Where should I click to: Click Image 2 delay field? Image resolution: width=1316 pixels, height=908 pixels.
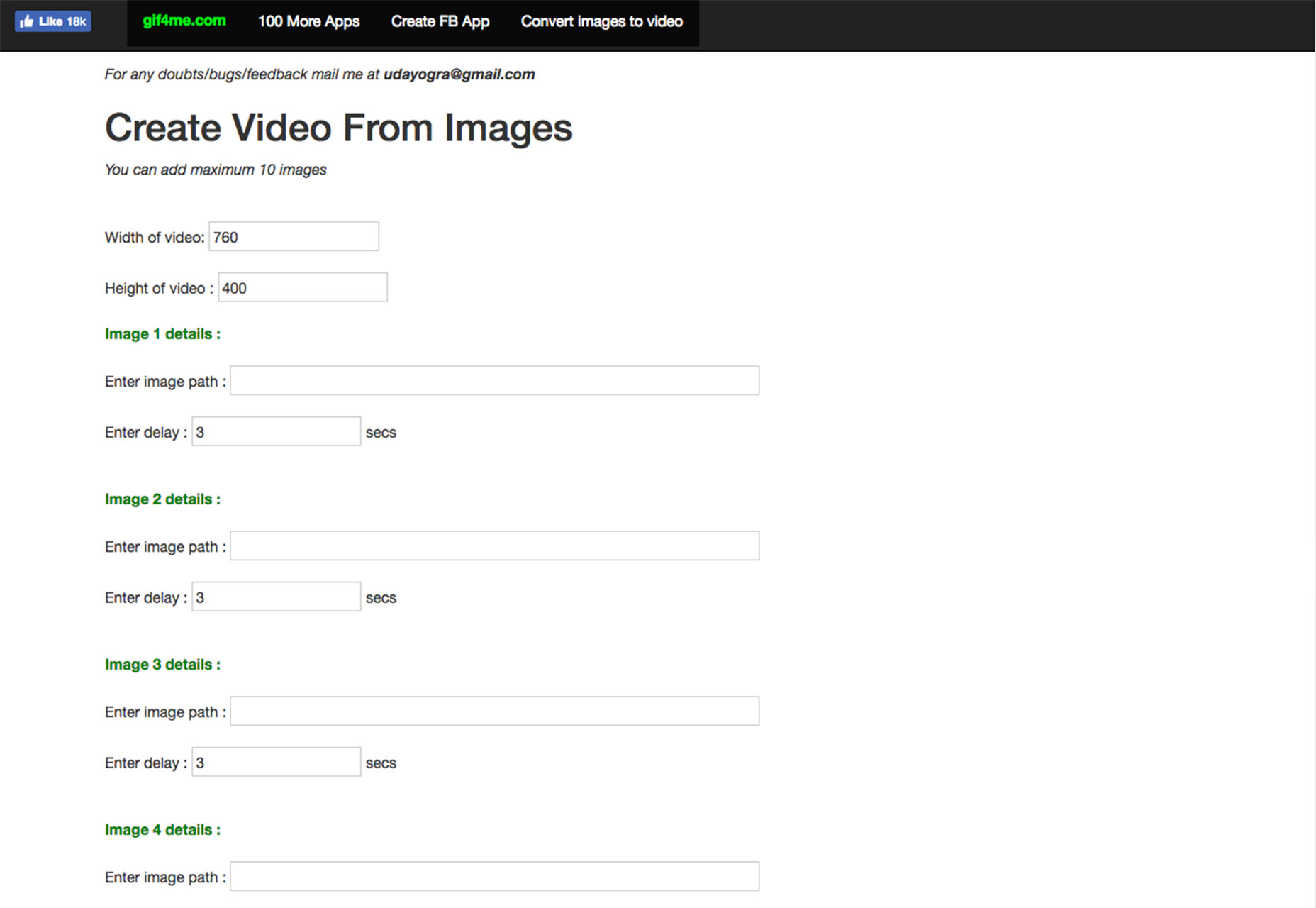277,597
